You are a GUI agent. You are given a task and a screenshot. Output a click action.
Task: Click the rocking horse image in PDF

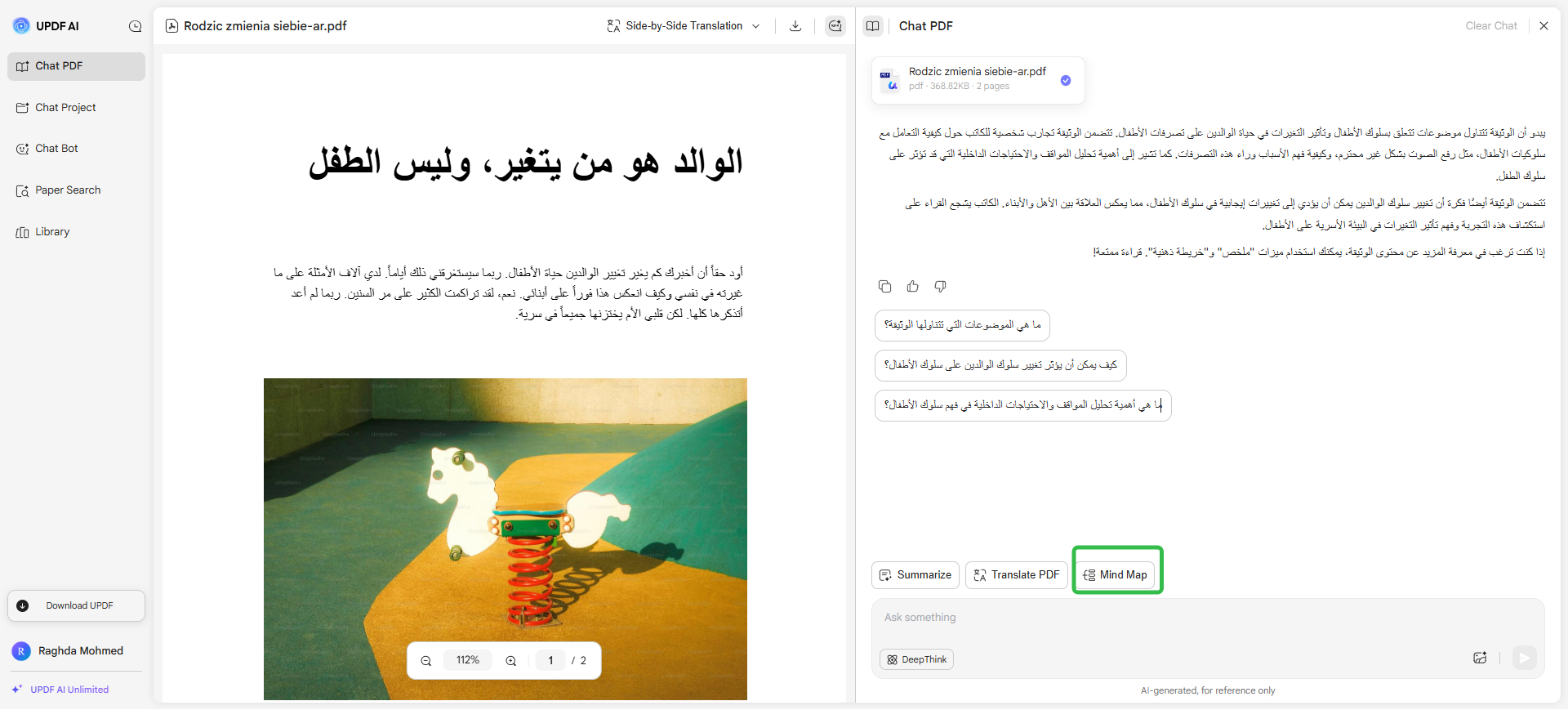(505, 538)
